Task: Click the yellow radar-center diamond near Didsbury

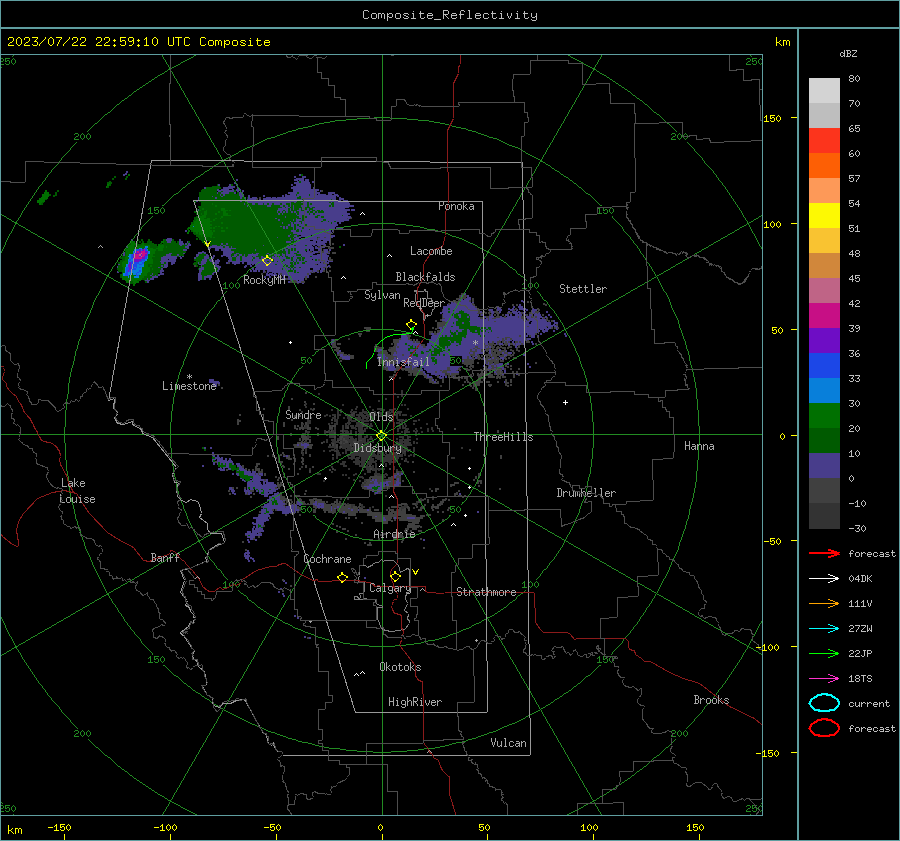Action: [x=381, y=436]
